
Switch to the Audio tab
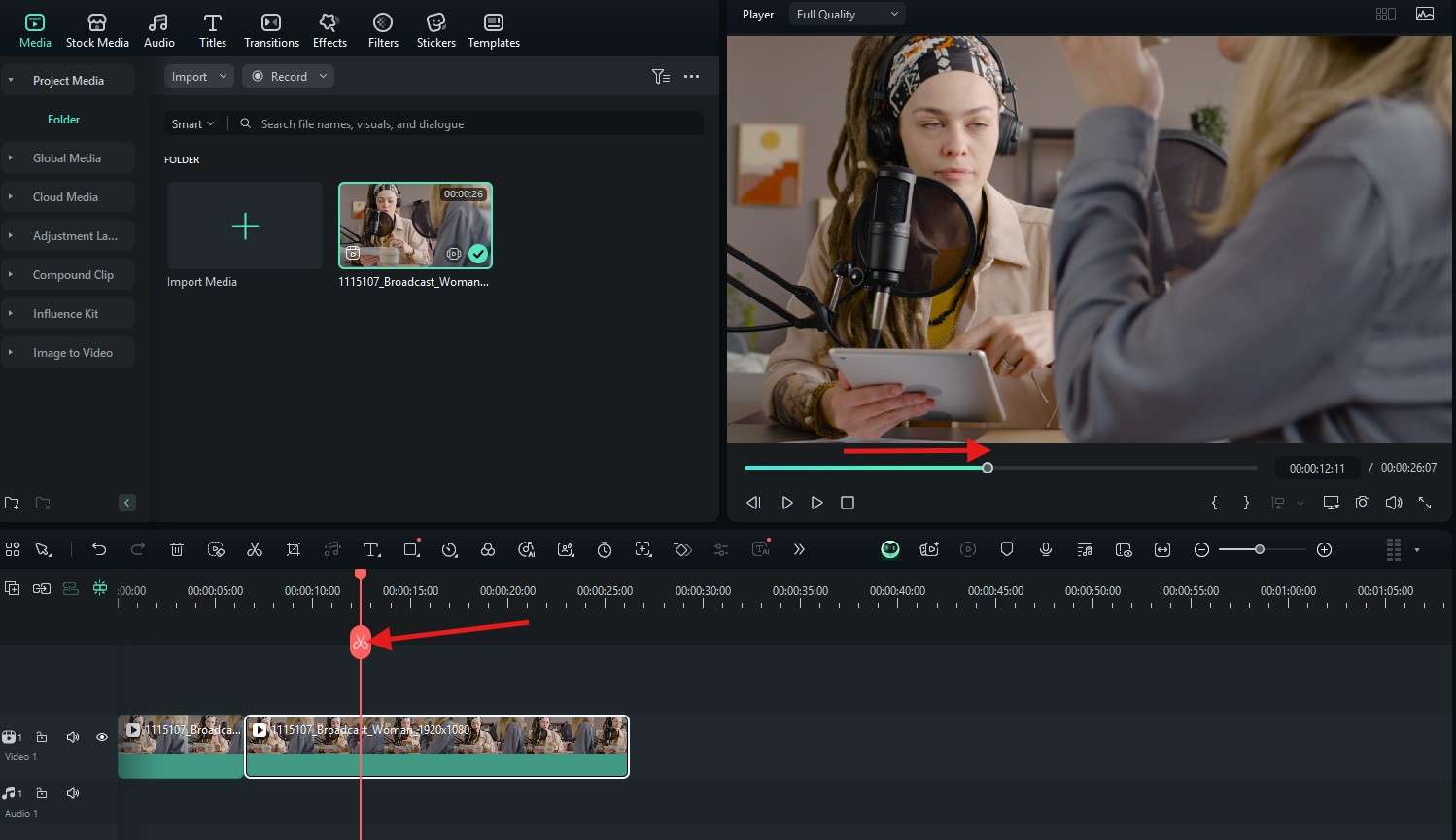(x=159, y=30)
